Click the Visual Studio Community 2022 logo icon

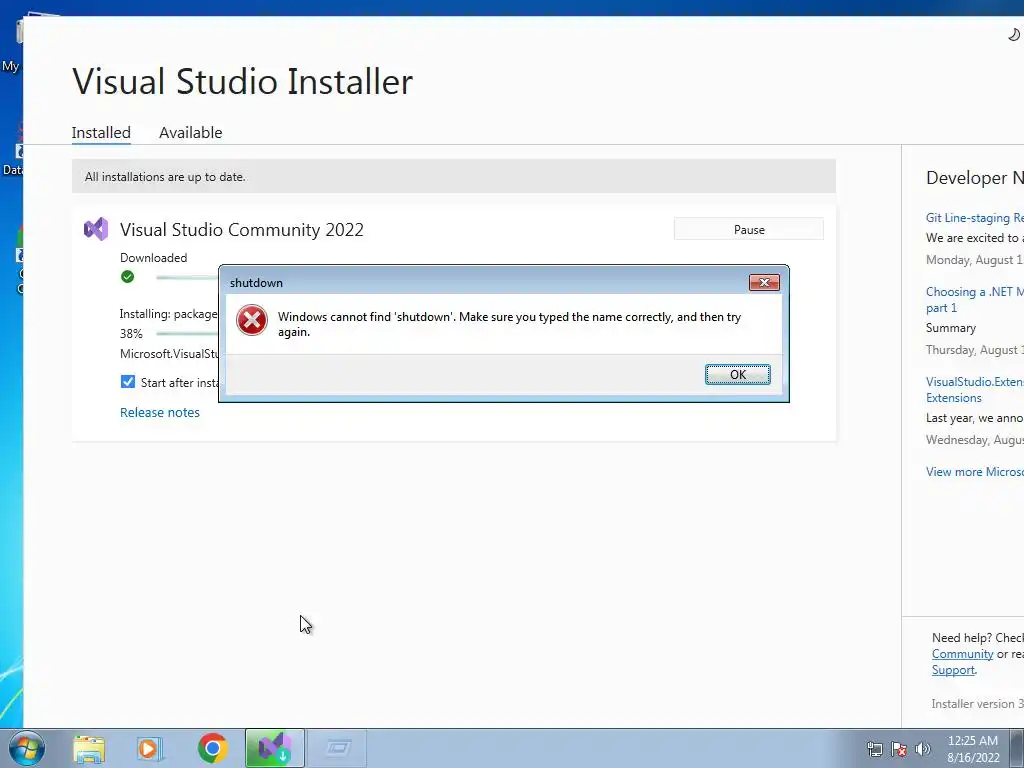96,229
